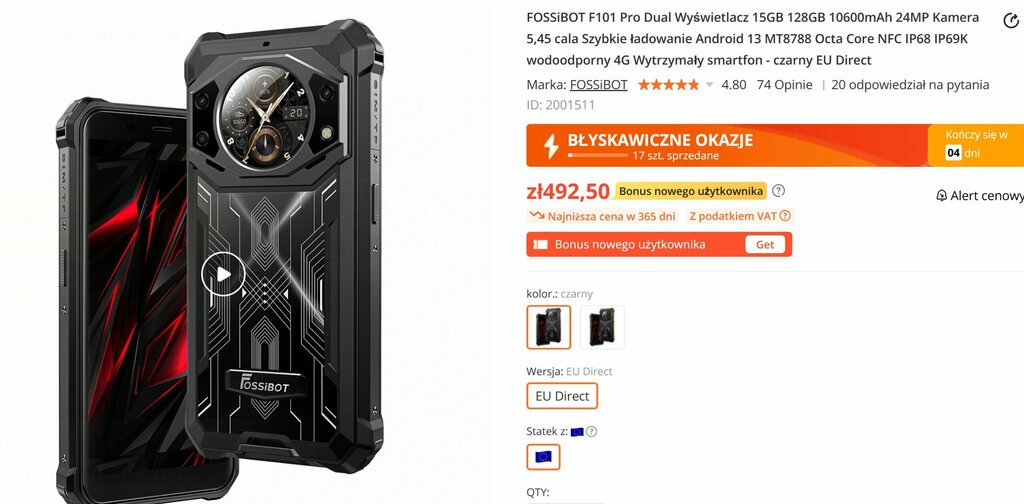Click the price drop arrow icon
Screen dimensions: 1024x504
point(537,215)
